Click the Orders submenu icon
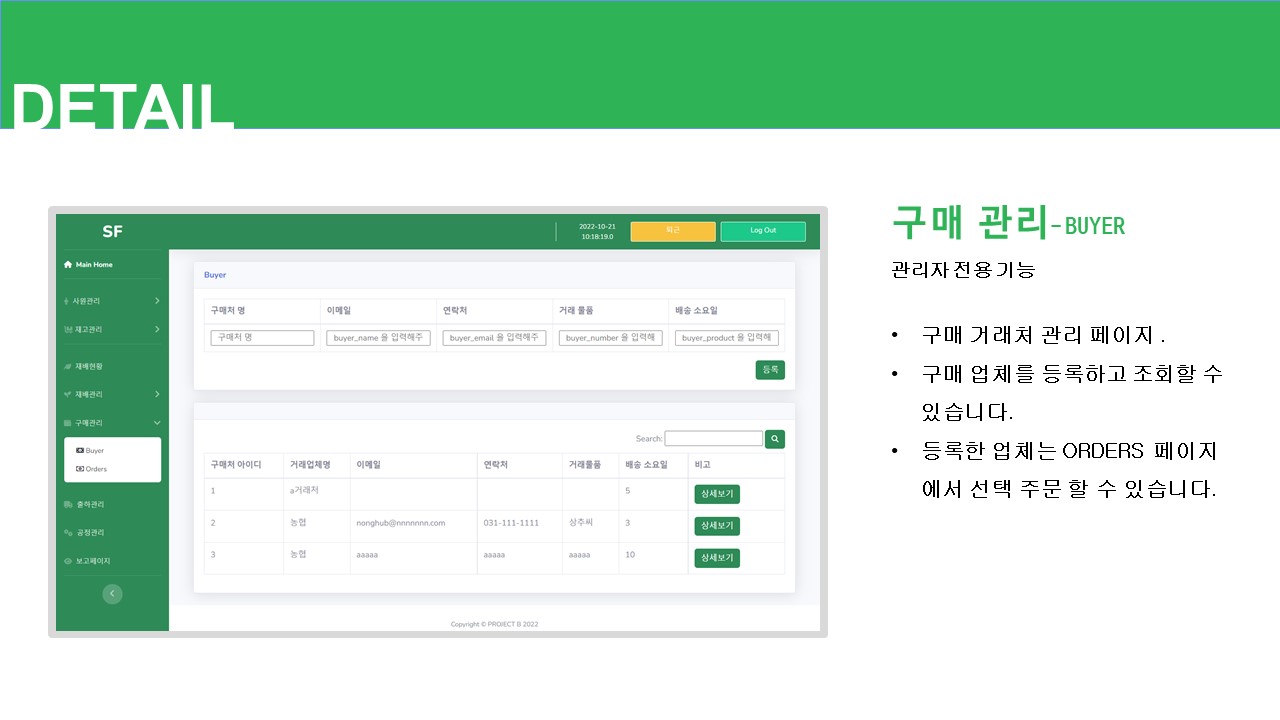Image resolution: width=1280 pixels, height=720 pixels. pyautogui.click(x=80, y=469)
